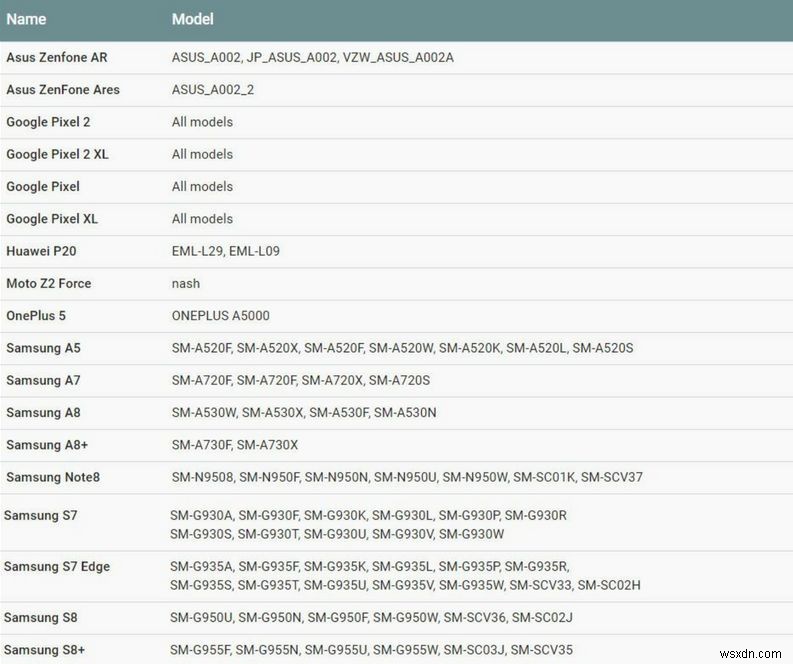Click the model line starting SM-G935A

coord(370,567)
